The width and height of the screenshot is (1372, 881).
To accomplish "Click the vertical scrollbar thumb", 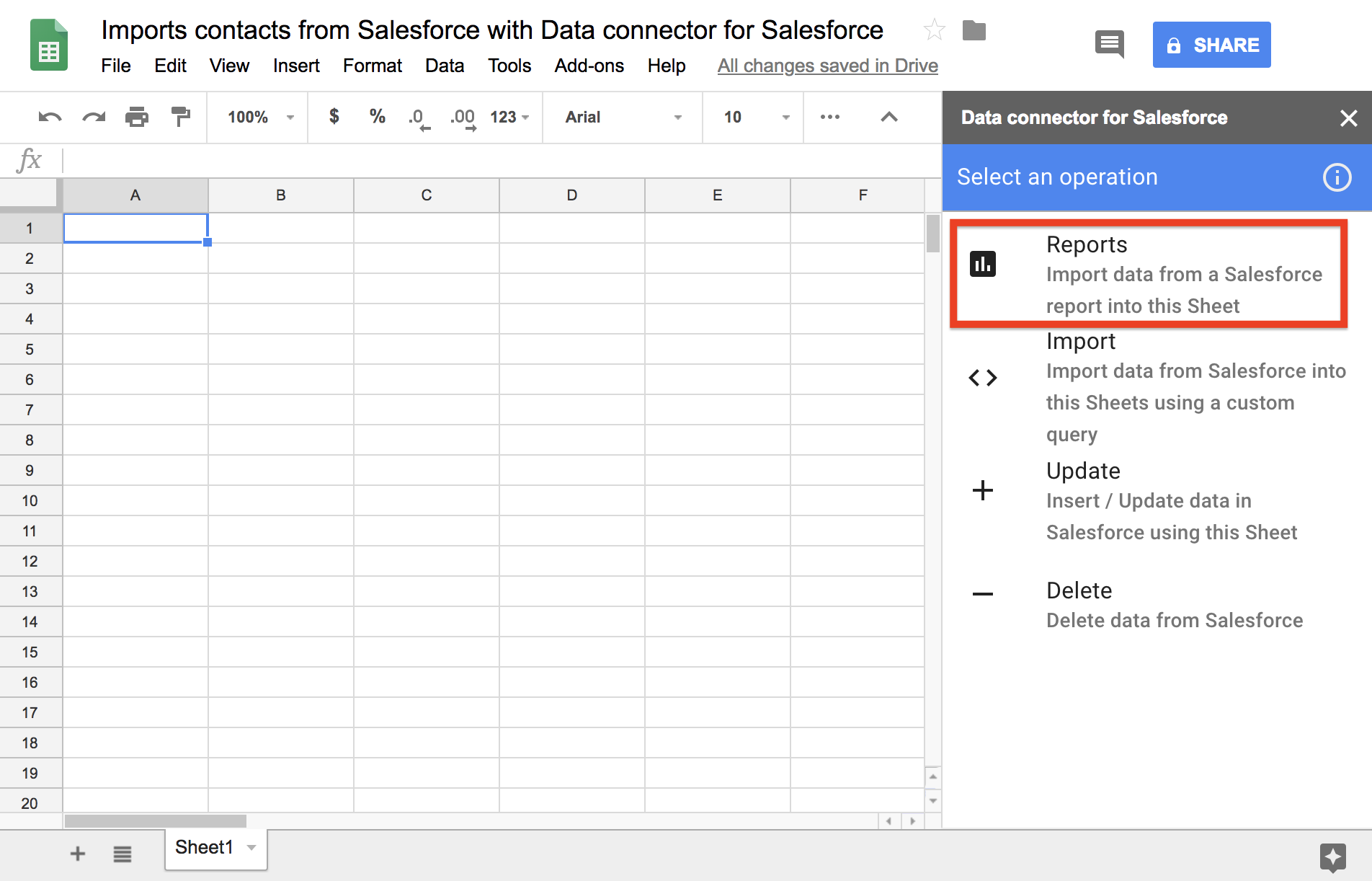I will 932,234.
